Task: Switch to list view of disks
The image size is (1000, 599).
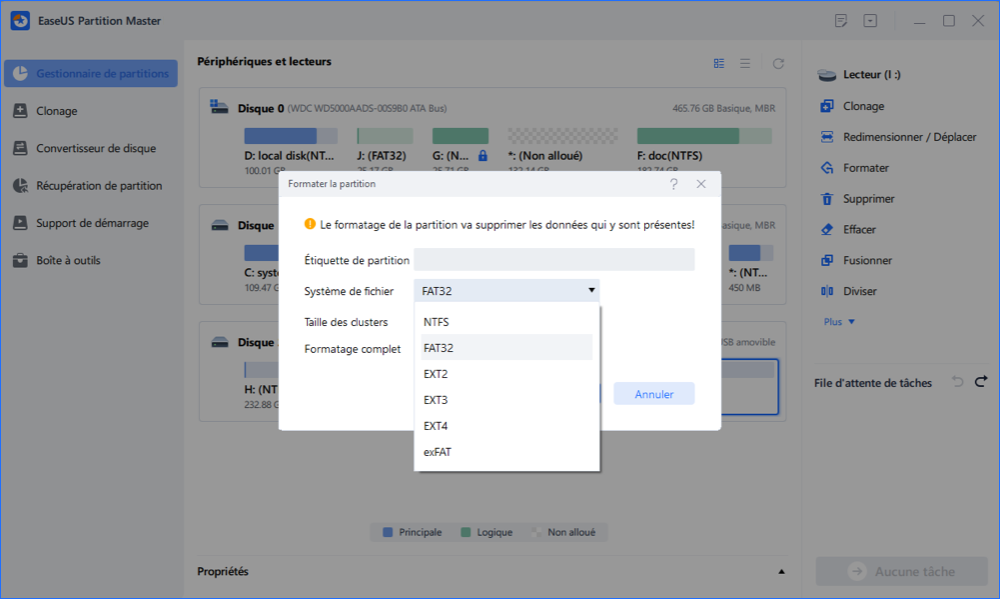Action: 745,63
